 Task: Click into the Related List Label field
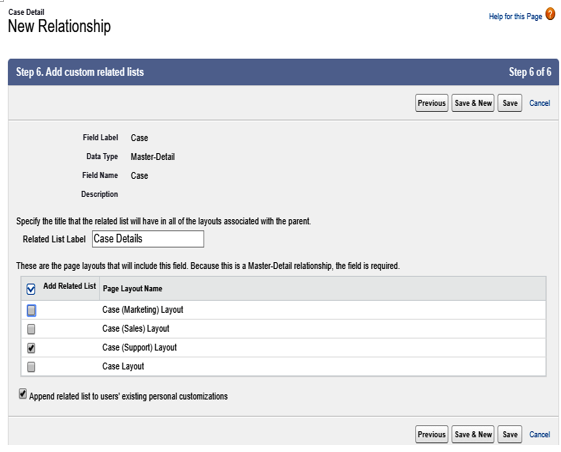coord(148,239)
